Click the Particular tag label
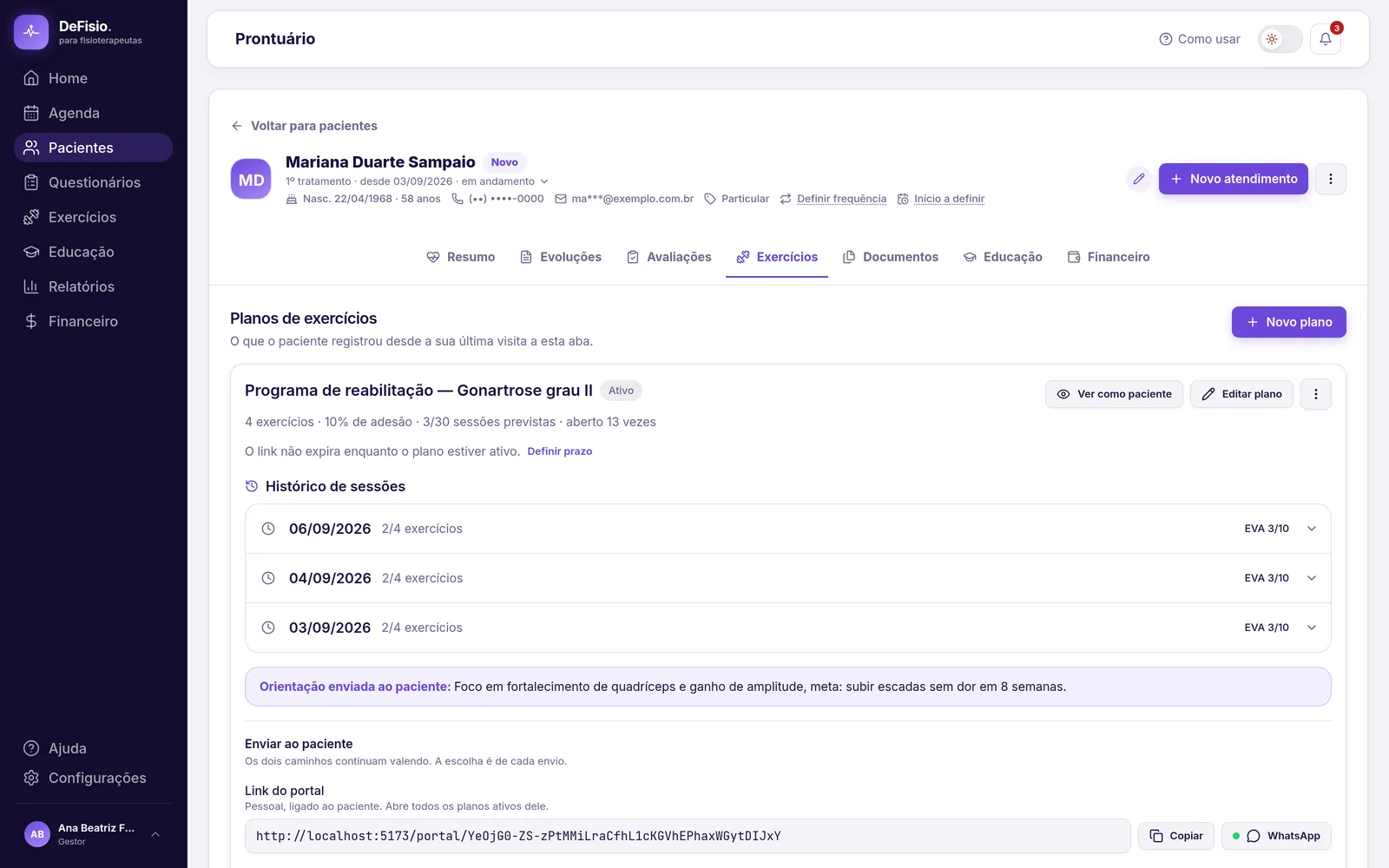The width and height of the screenshot is (1389, 868). [x=745, y=199]
